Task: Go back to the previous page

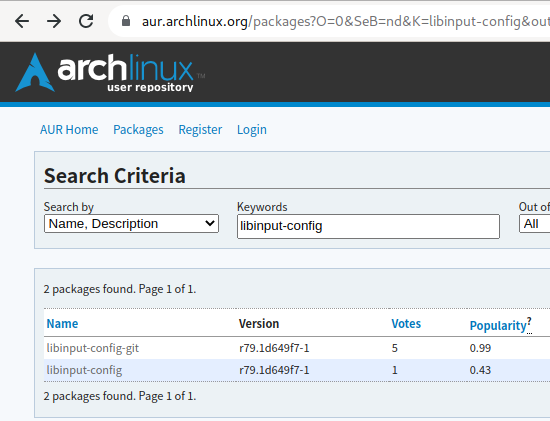Action: pos(22,21)
